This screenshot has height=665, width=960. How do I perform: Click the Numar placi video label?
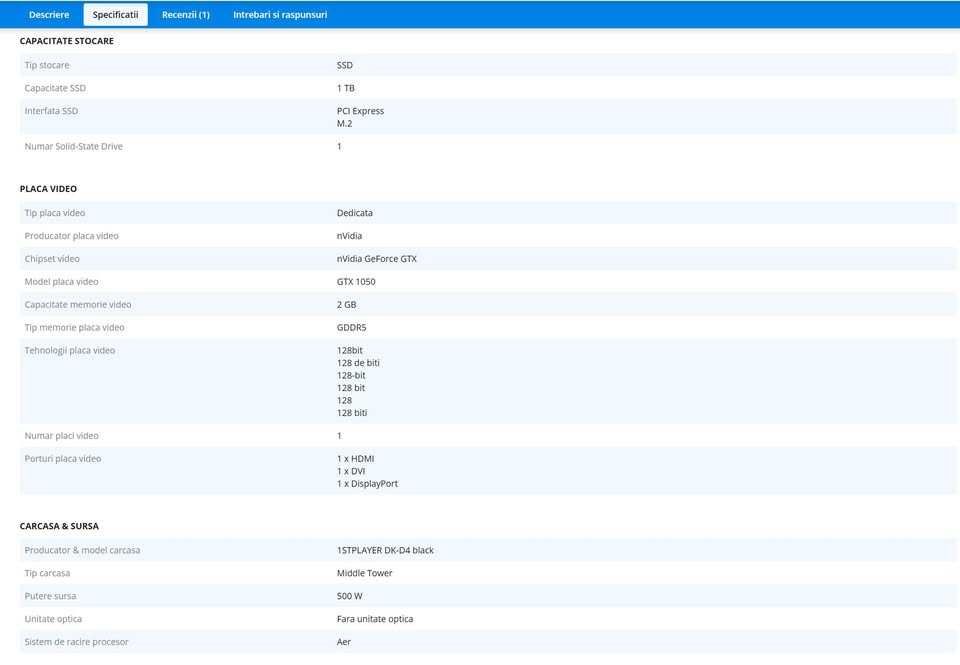click(61, 436)
